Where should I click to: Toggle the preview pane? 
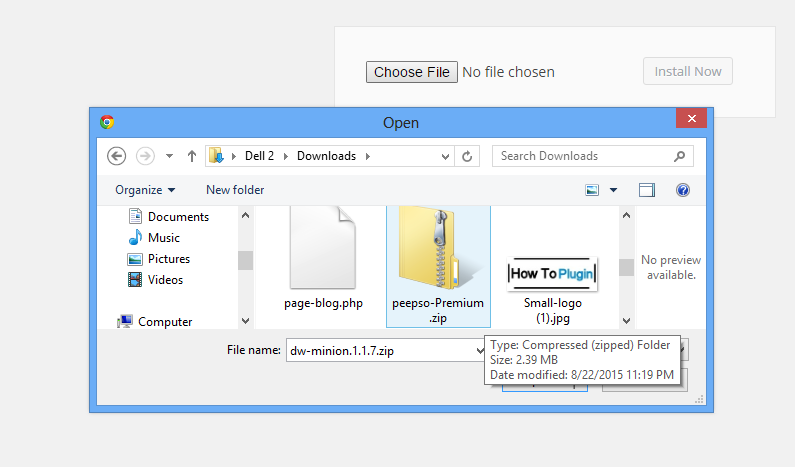(647, 190)
